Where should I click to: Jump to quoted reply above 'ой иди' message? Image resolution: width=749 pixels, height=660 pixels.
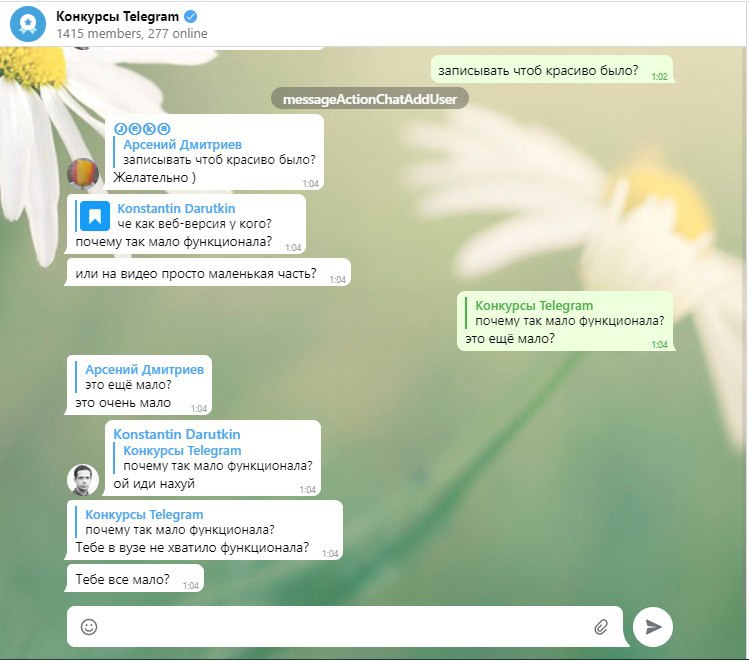pos(213,458)
